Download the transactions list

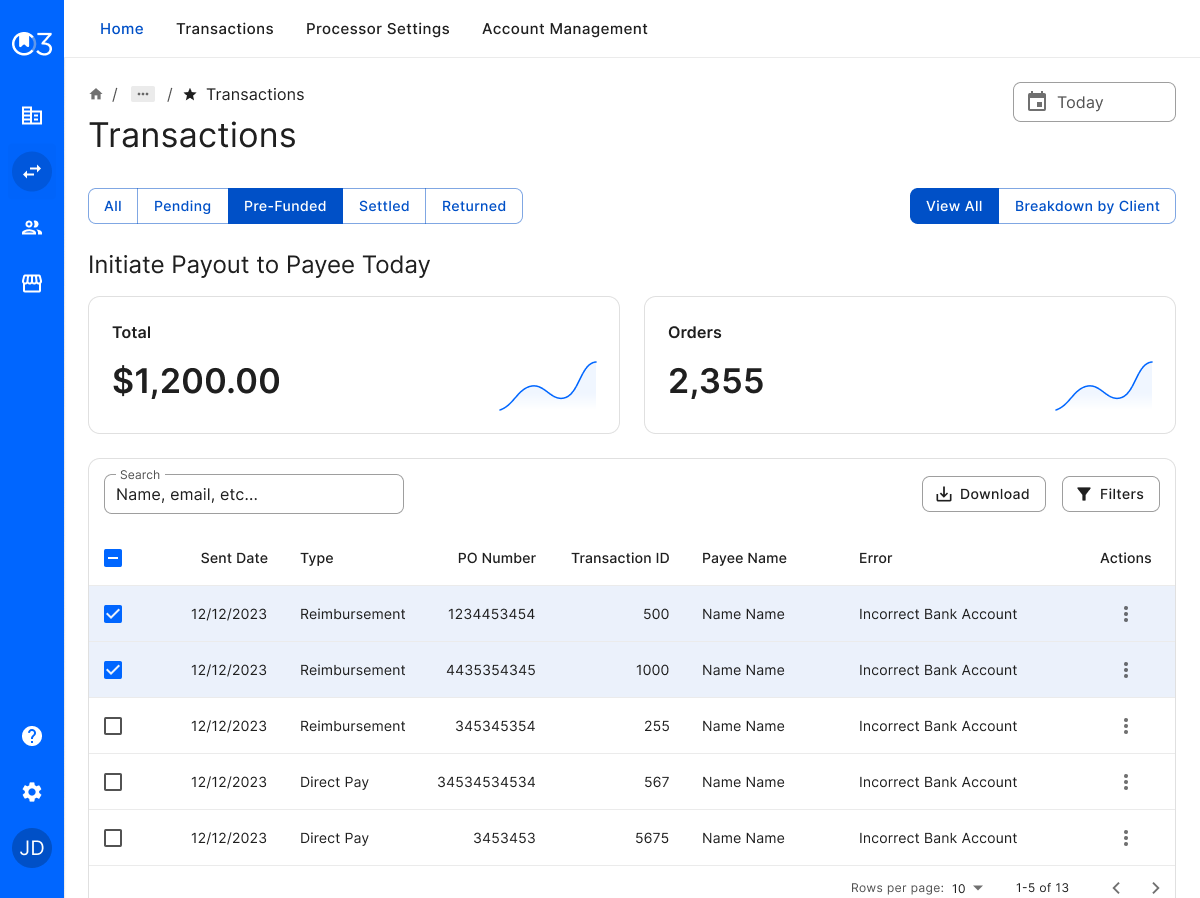click(x=983, y=493)
